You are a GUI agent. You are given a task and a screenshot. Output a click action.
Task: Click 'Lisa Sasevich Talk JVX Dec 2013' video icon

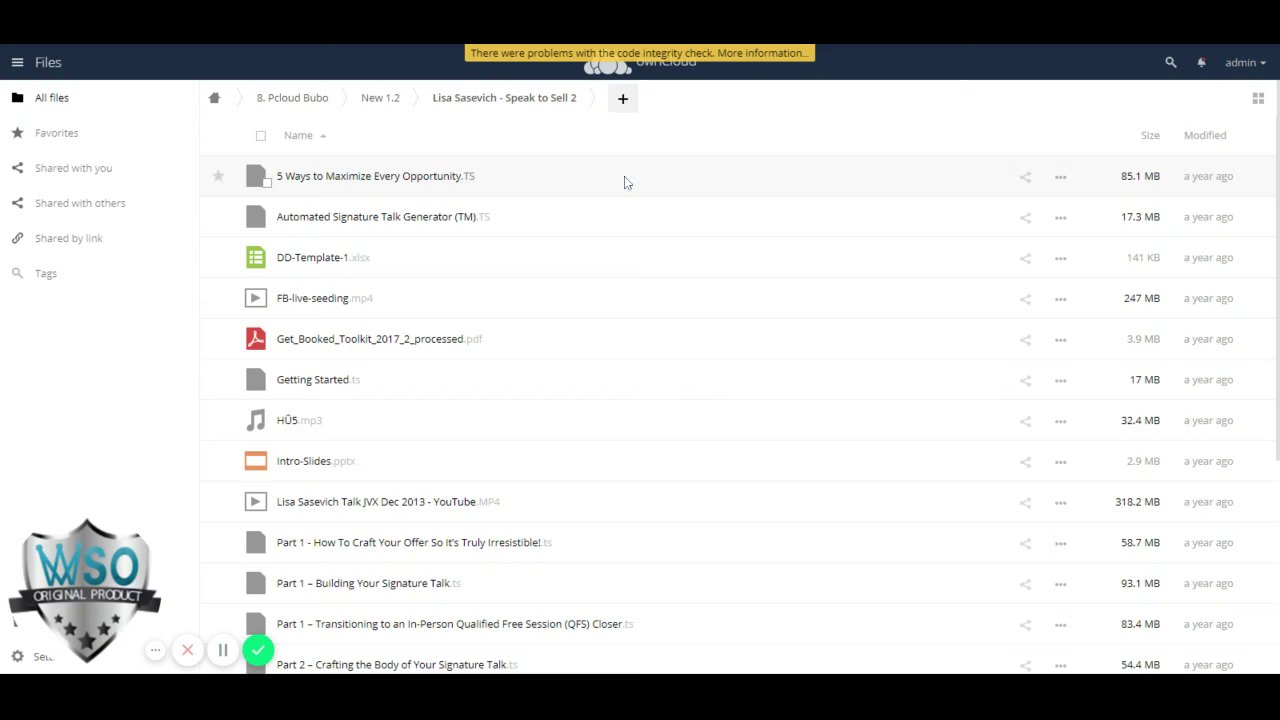[256, 502]
